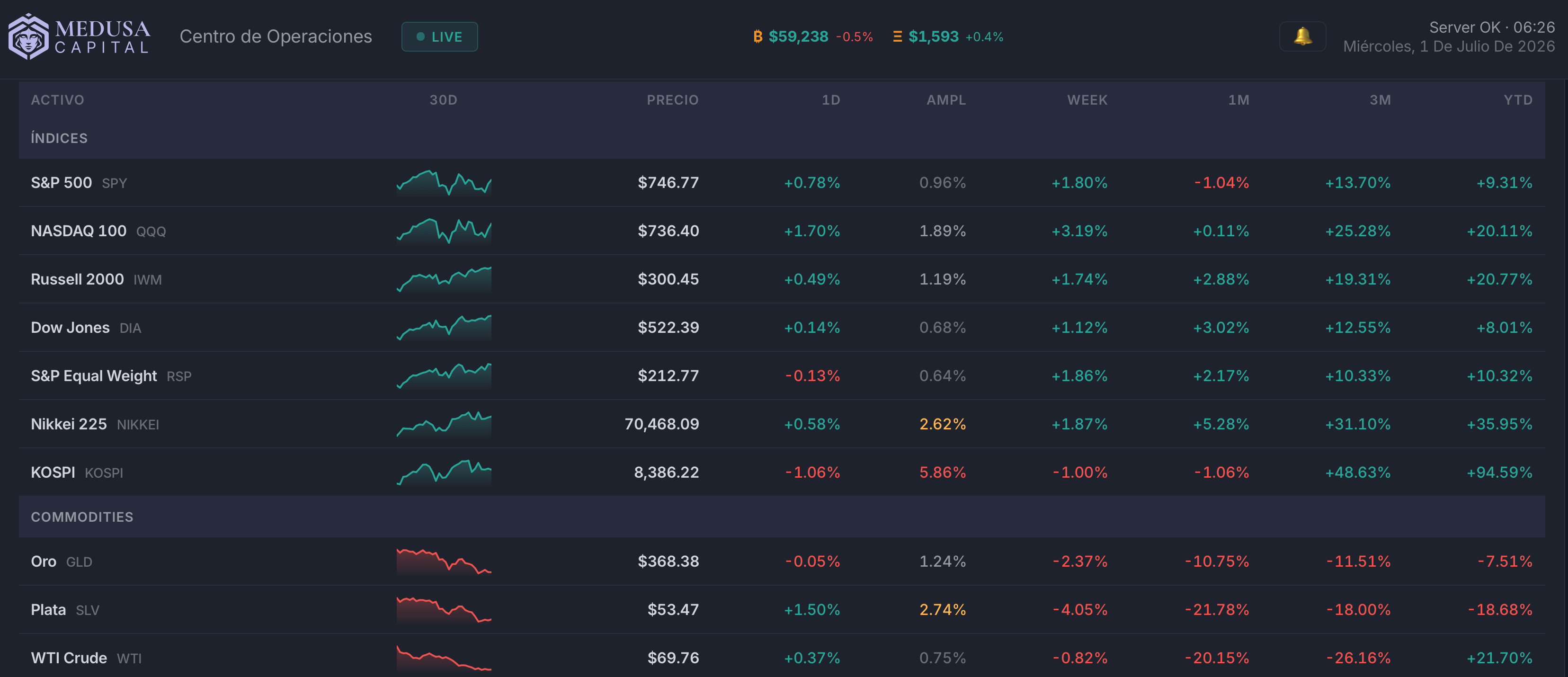Image resolution: width=1568 pixels, height=677 pixels.
Task: Open the S&P 500 sparkline chart
Action: pos(444,183)
